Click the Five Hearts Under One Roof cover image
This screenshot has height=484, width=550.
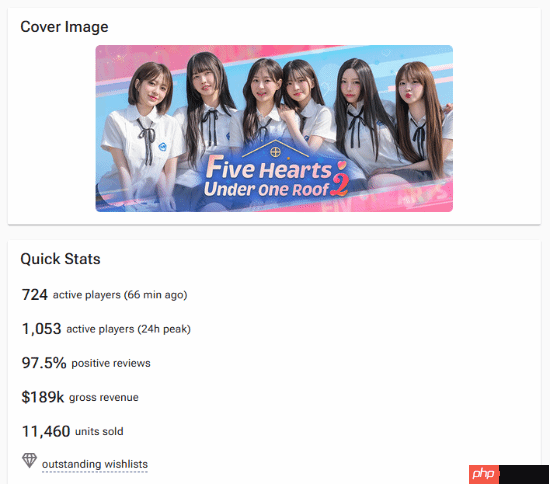pyautogui.click(x=274, y=128)
